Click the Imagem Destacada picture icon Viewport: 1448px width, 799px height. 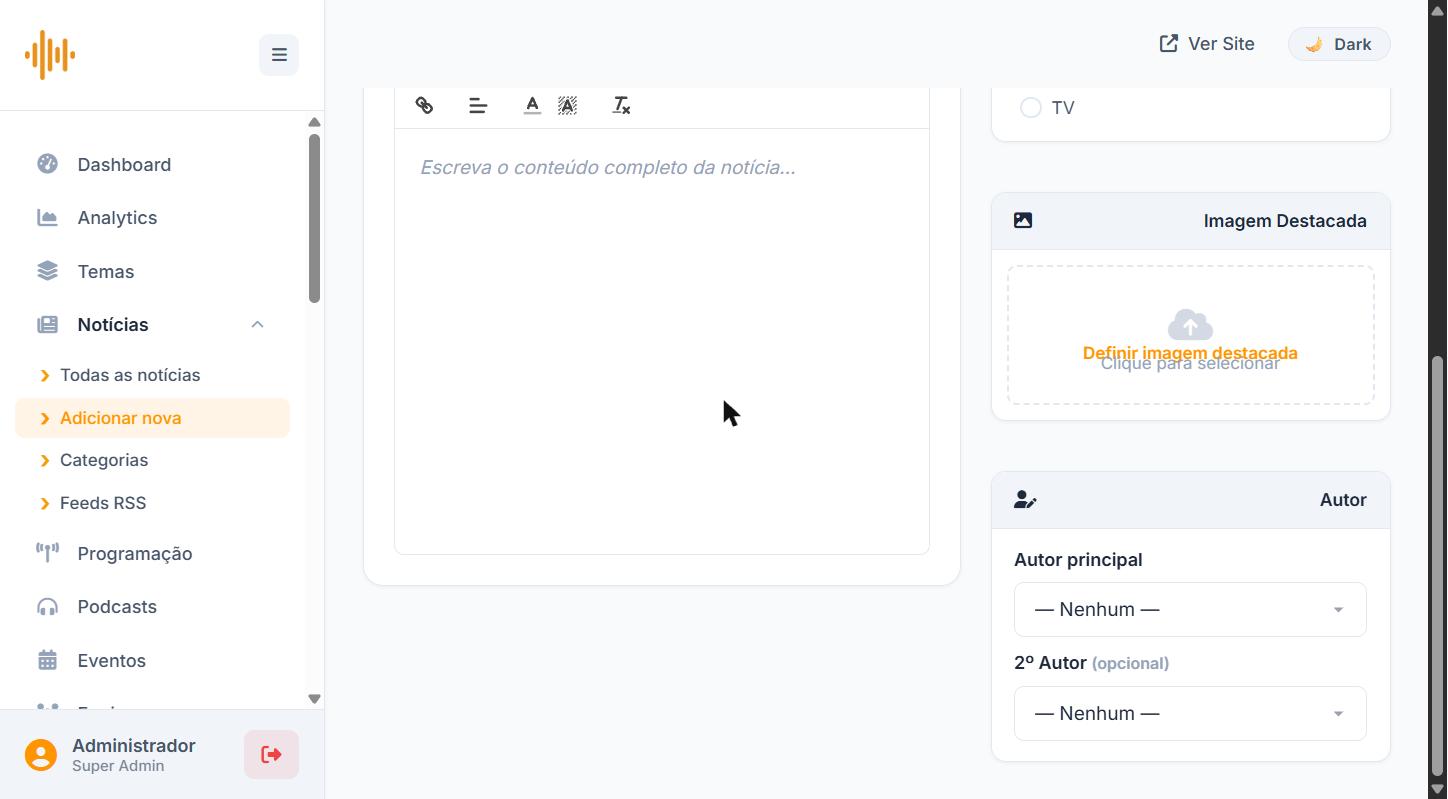(1023, 220)
